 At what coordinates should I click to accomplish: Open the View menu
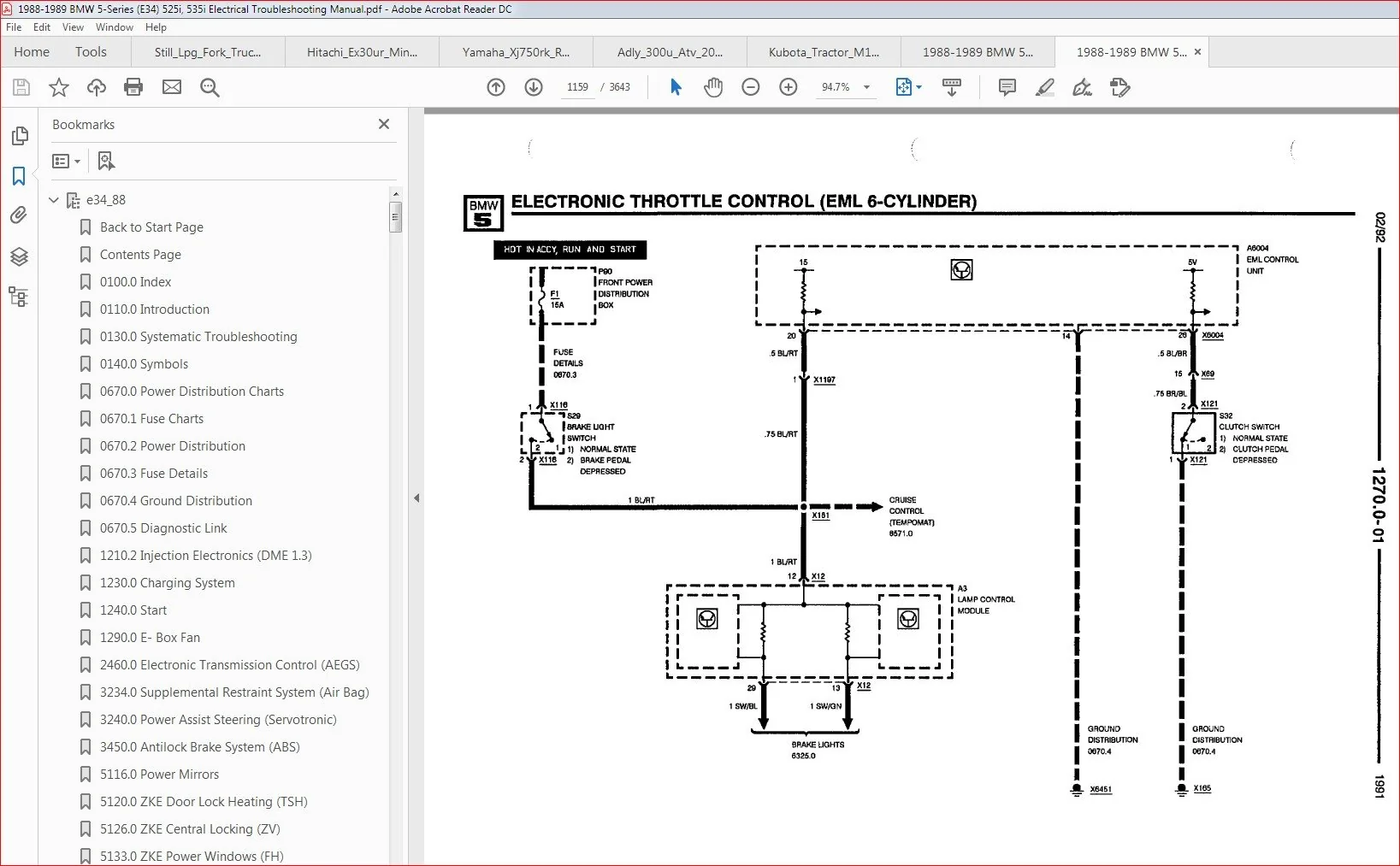73,27
